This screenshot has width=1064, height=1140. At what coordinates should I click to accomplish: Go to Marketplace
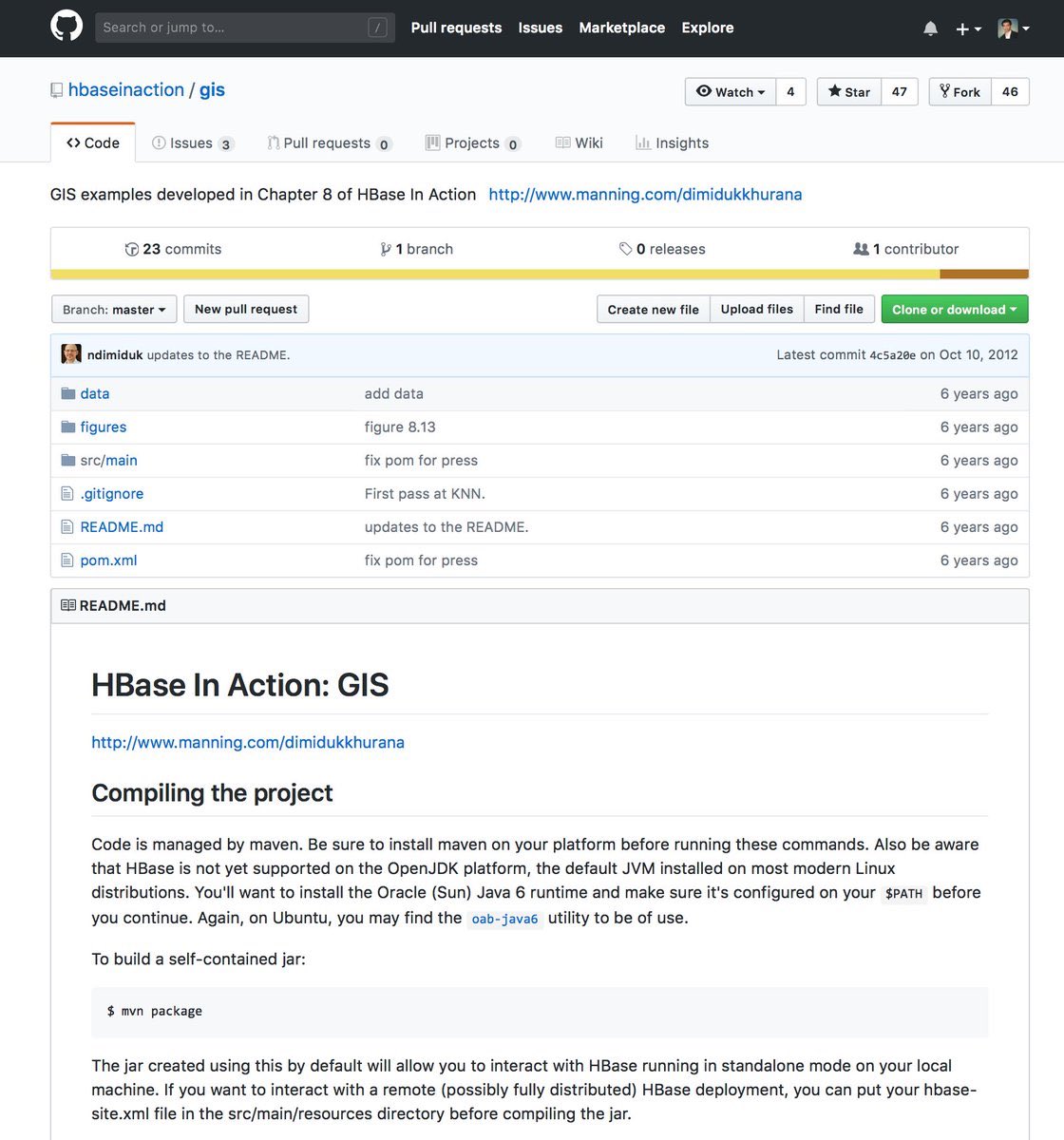pos(621,28)
